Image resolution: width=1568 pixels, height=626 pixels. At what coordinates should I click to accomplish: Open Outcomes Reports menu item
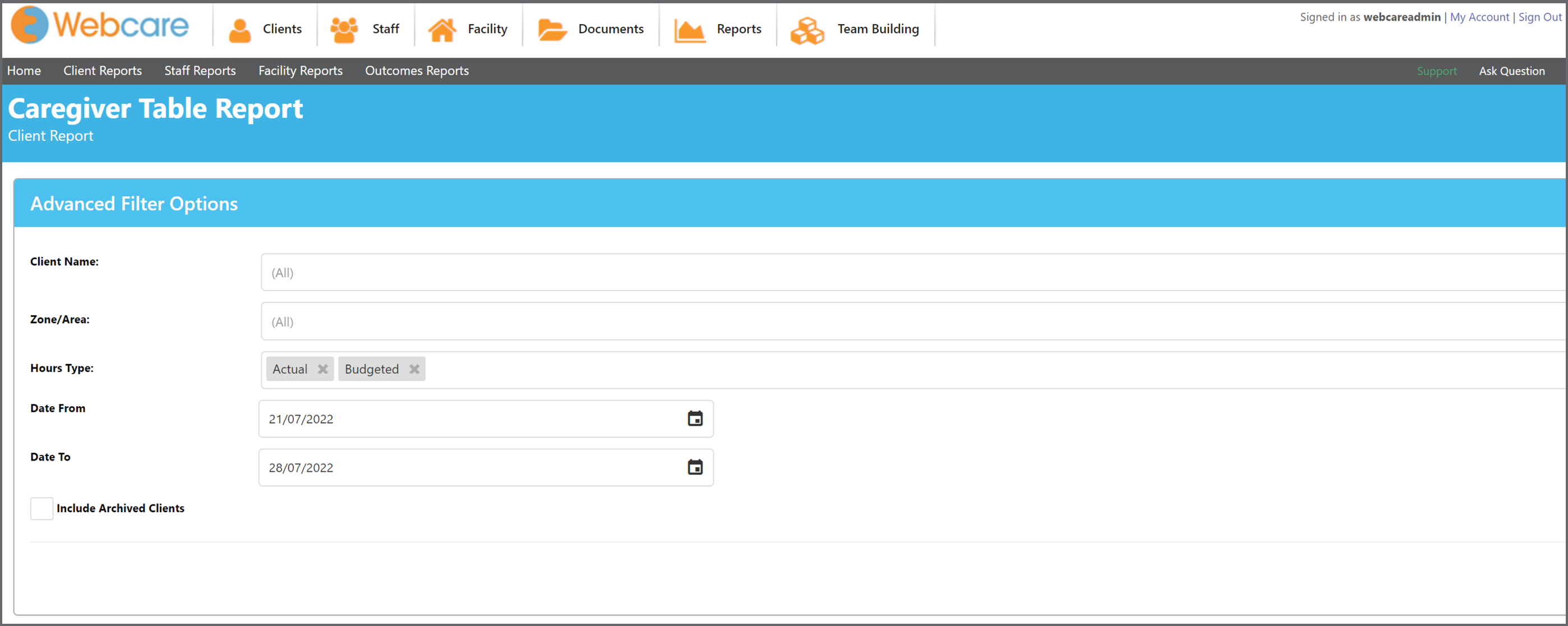coord(417,71)
